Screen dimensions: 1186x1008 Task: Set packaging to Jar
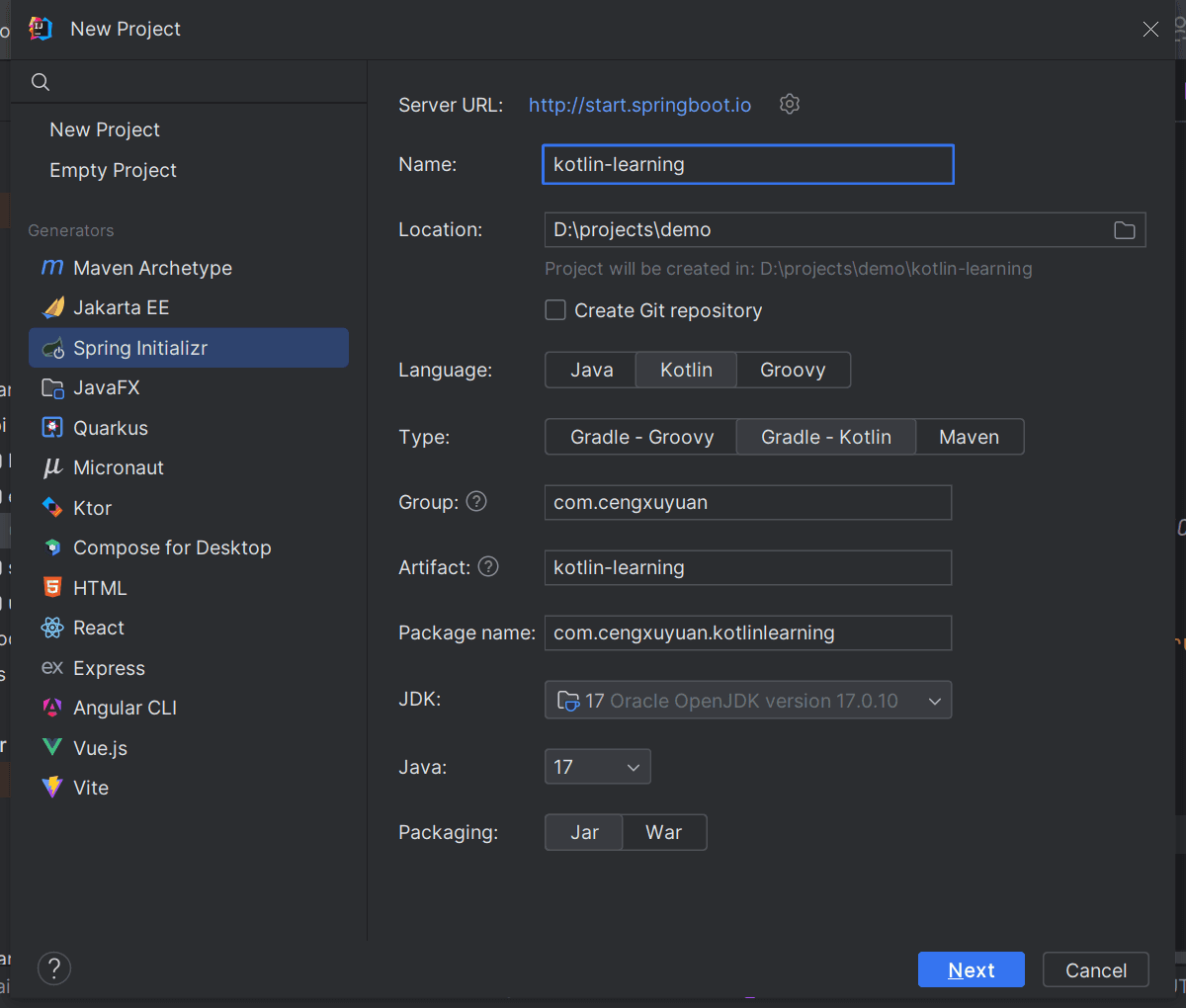[584, 832]
